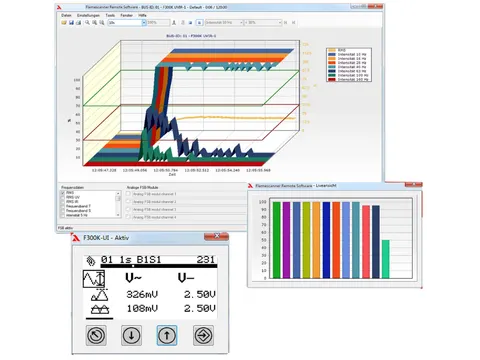Image resolution: width=480 pixels, height=360 pixels.
Task: Click the waveform amplitude icon on F300K display
Action: click(x=94, y=279)
